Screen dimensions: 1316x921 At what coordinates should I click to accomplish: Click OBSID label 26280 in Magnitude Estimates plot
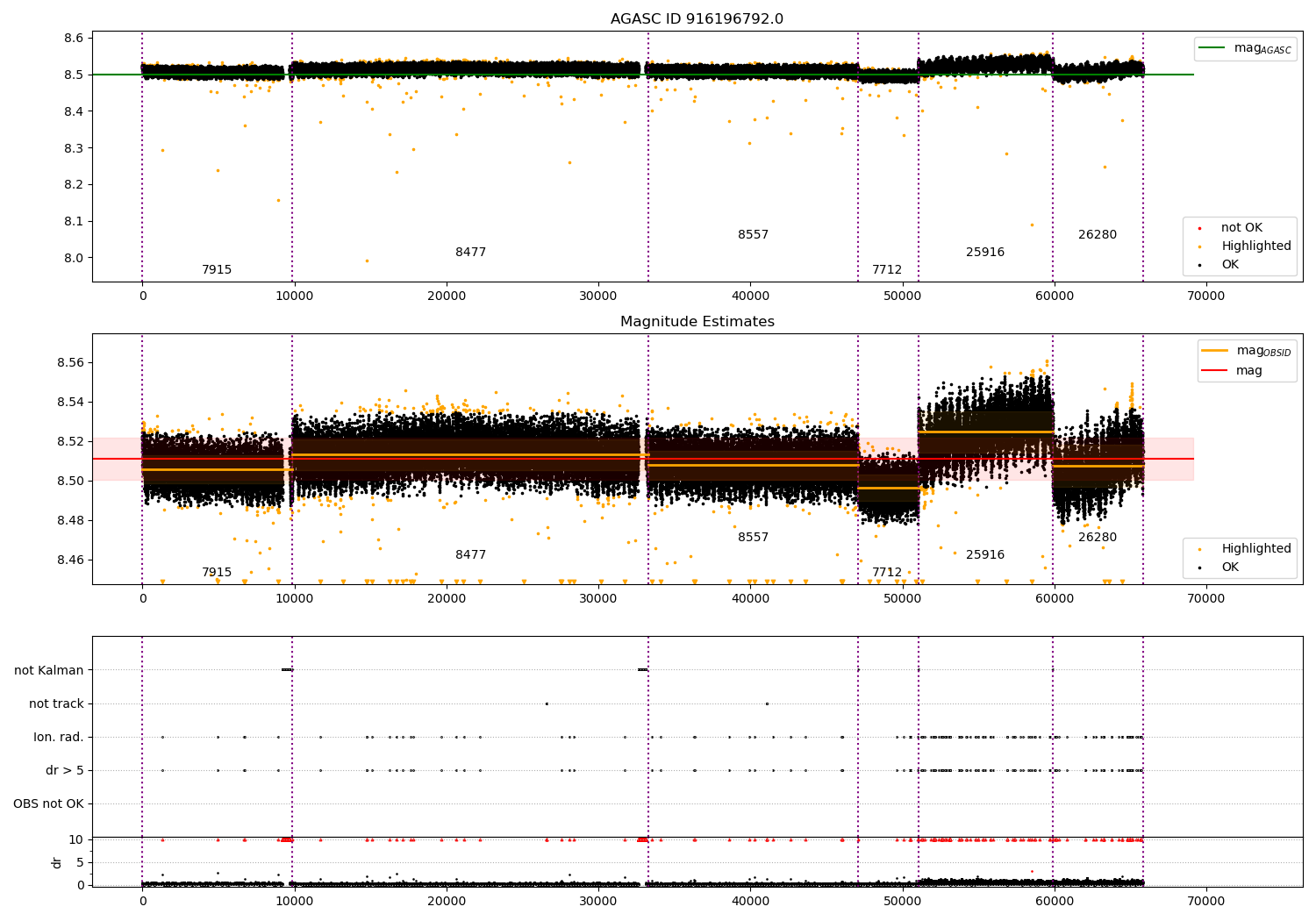1098,538
